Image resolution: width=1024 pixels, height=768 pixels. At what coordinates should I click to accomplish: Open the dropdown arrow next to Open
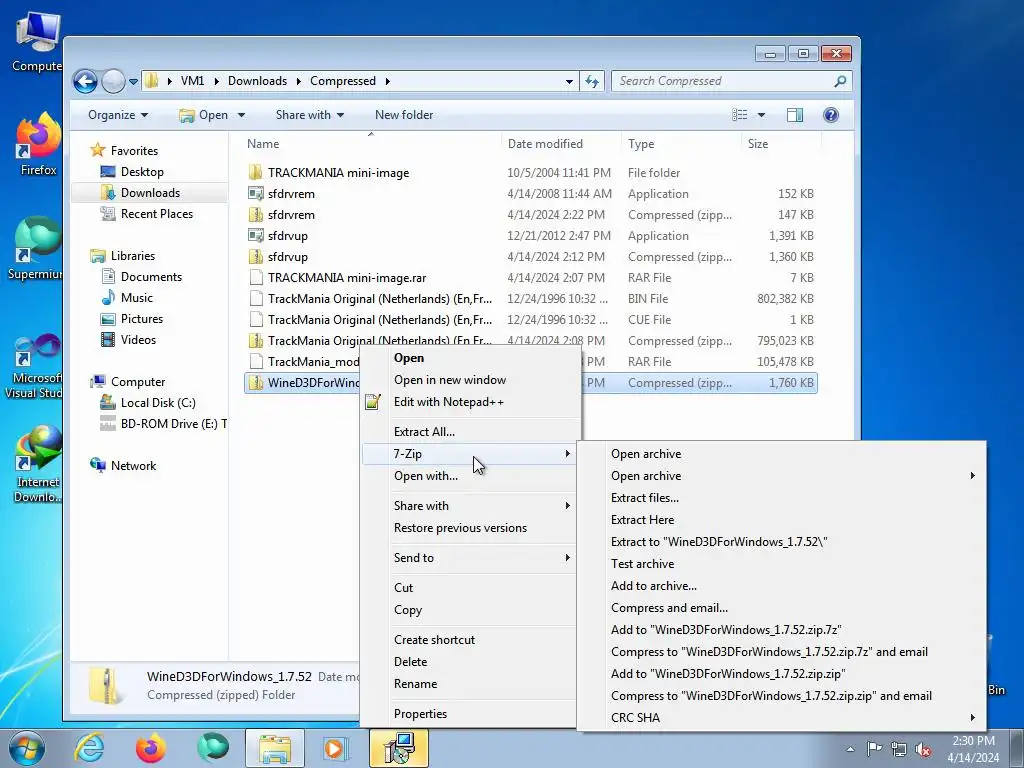pos(241,115)
